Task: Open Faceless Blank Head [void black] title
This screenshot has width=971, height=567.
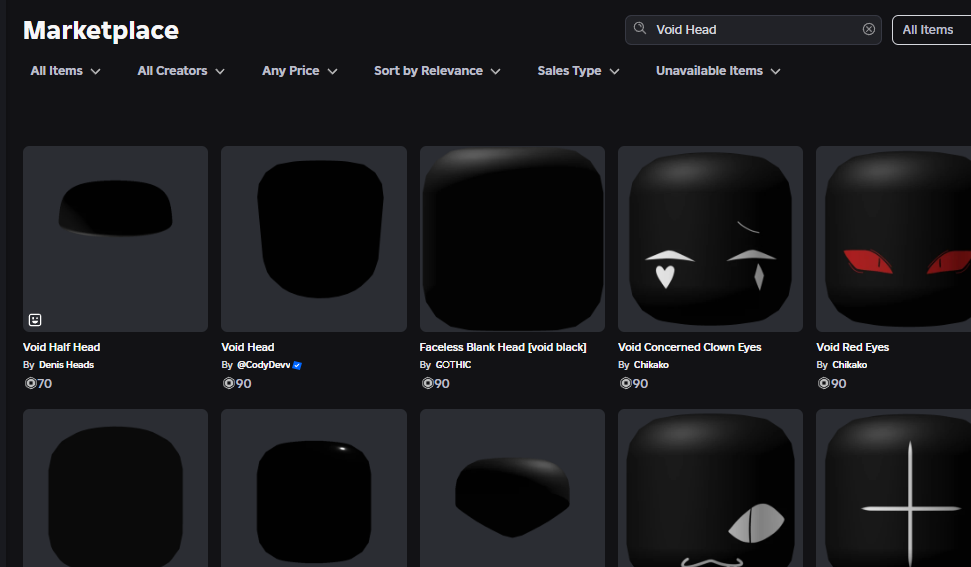Action: (x=502, y=347)
